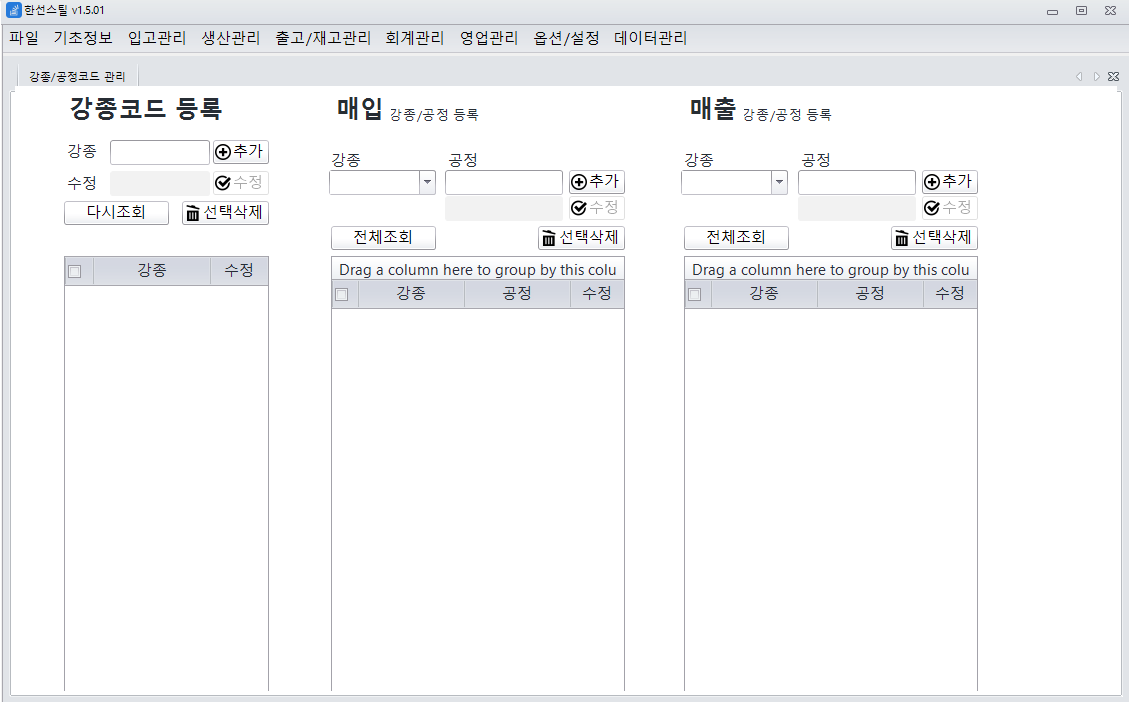Click the 다시조회 button

(x=117, y=213)
